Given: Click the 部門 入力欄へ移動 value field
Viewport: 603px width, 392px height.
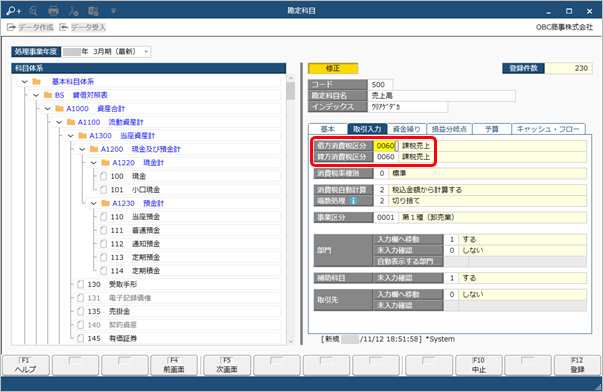Looking at the screenshot, I should click(x=451, y=239).
